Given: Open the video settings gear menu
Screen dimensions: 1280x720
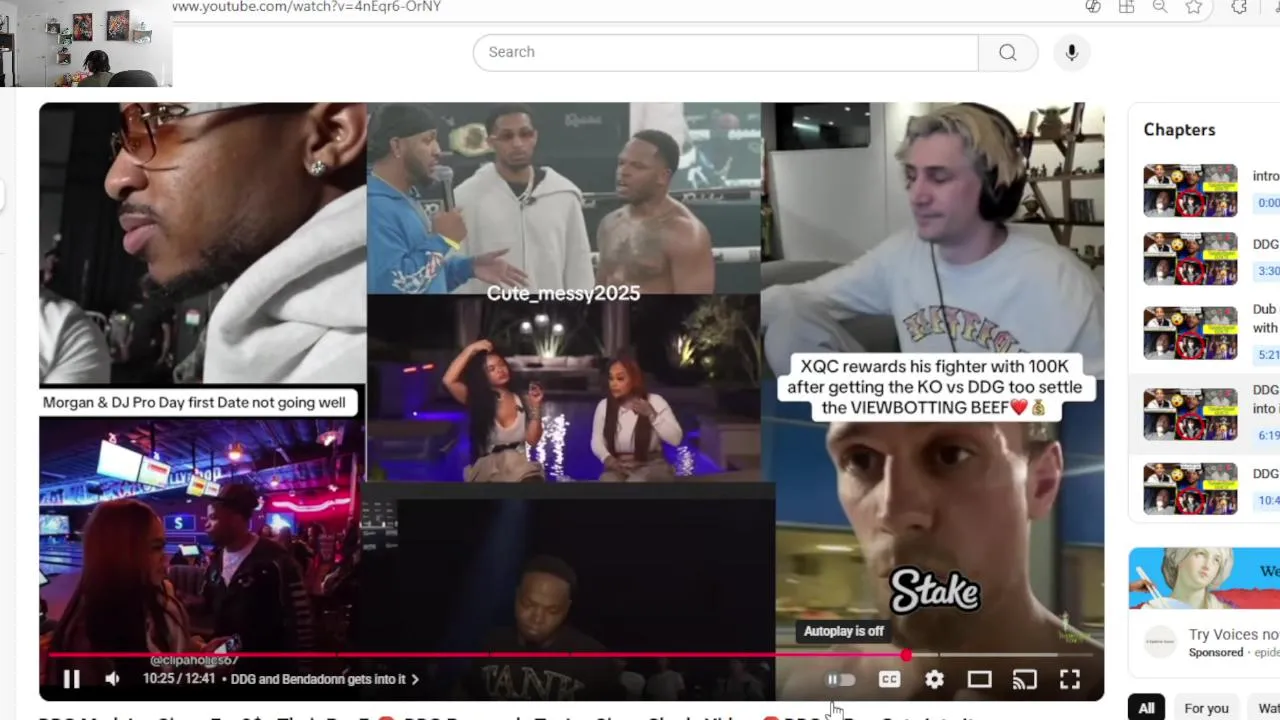Looking at the screenshot, I should [x=934, y=680].
